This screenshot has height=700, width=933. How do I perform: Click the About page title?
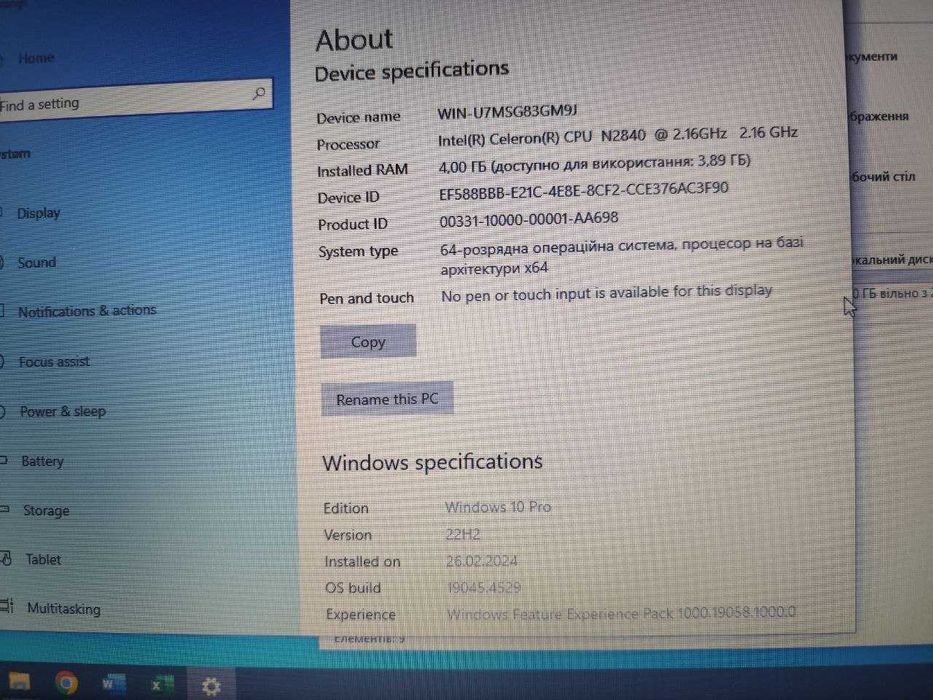click(x=353, y=40)
